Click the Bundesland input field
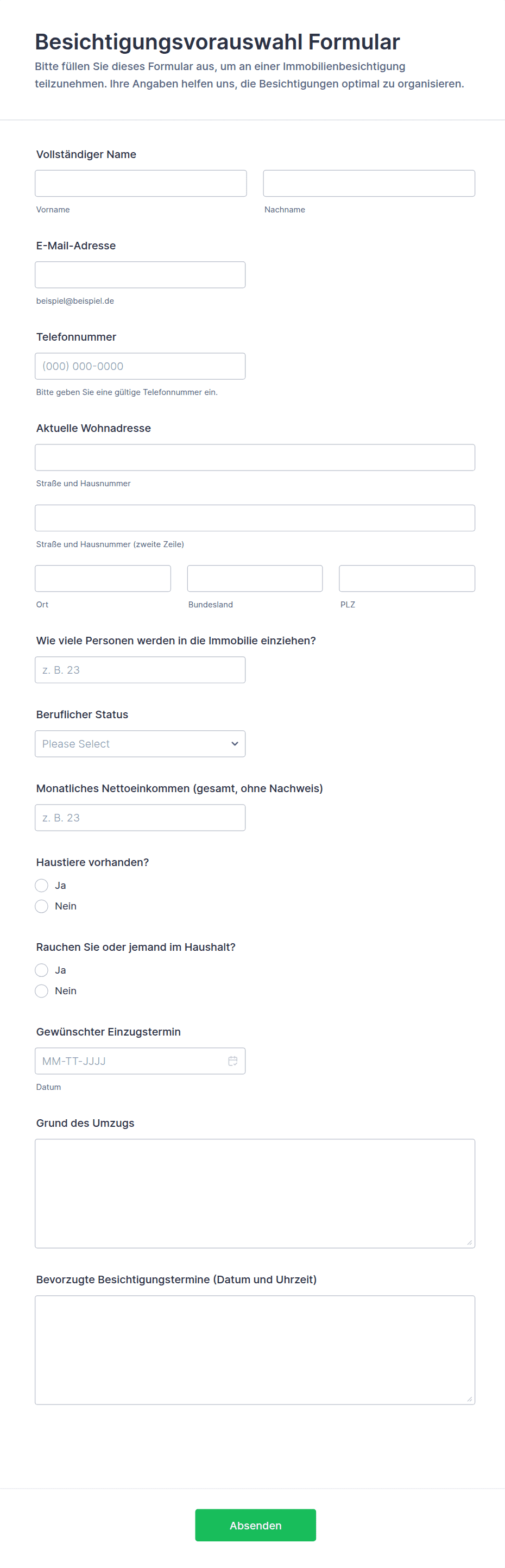The height and width of the screenshot is (1568, 505). (x=255, y=578)
